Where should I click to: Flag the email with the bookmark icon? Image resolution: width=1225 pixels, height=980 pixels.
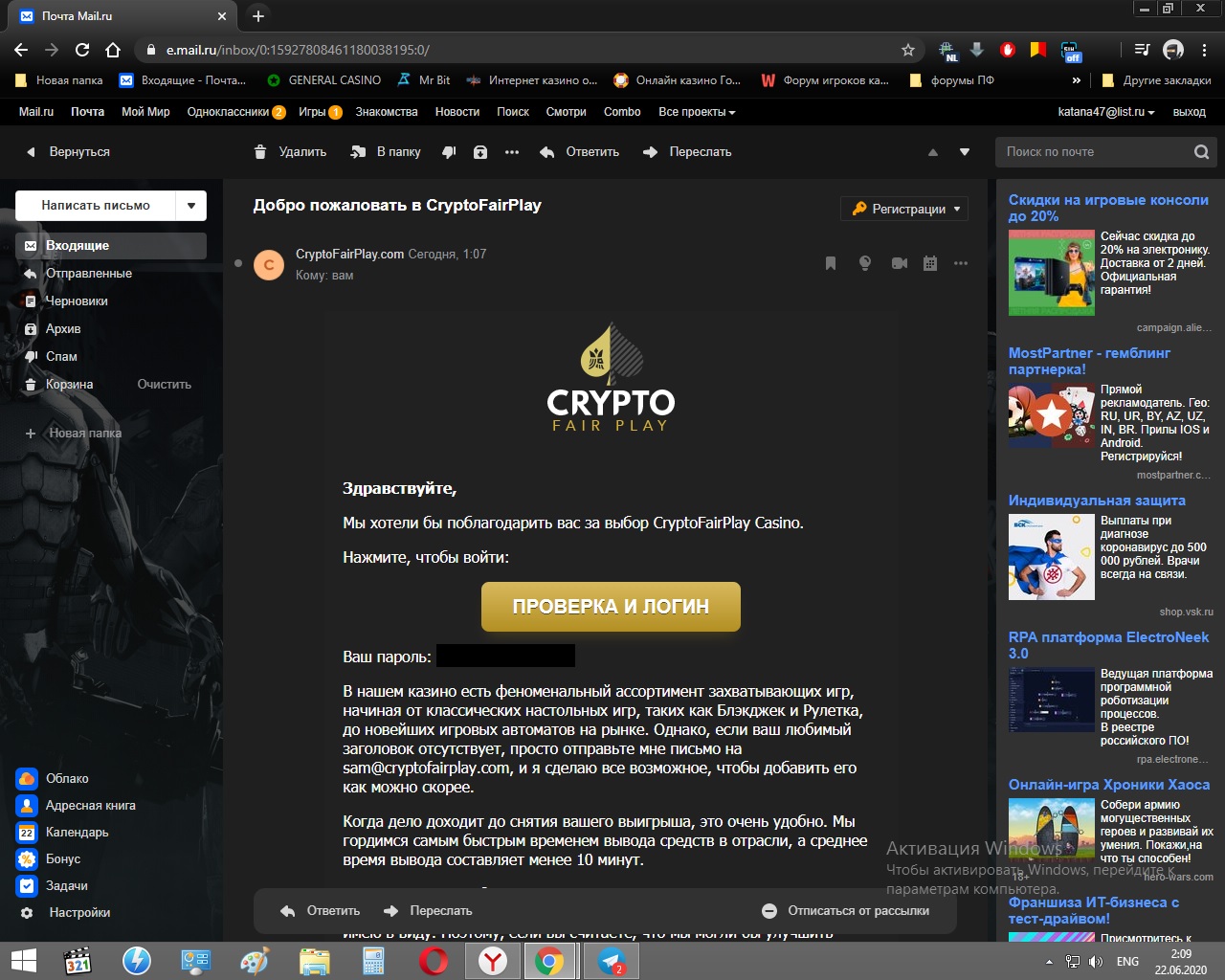pyautogui.click(x=831, y=263)
